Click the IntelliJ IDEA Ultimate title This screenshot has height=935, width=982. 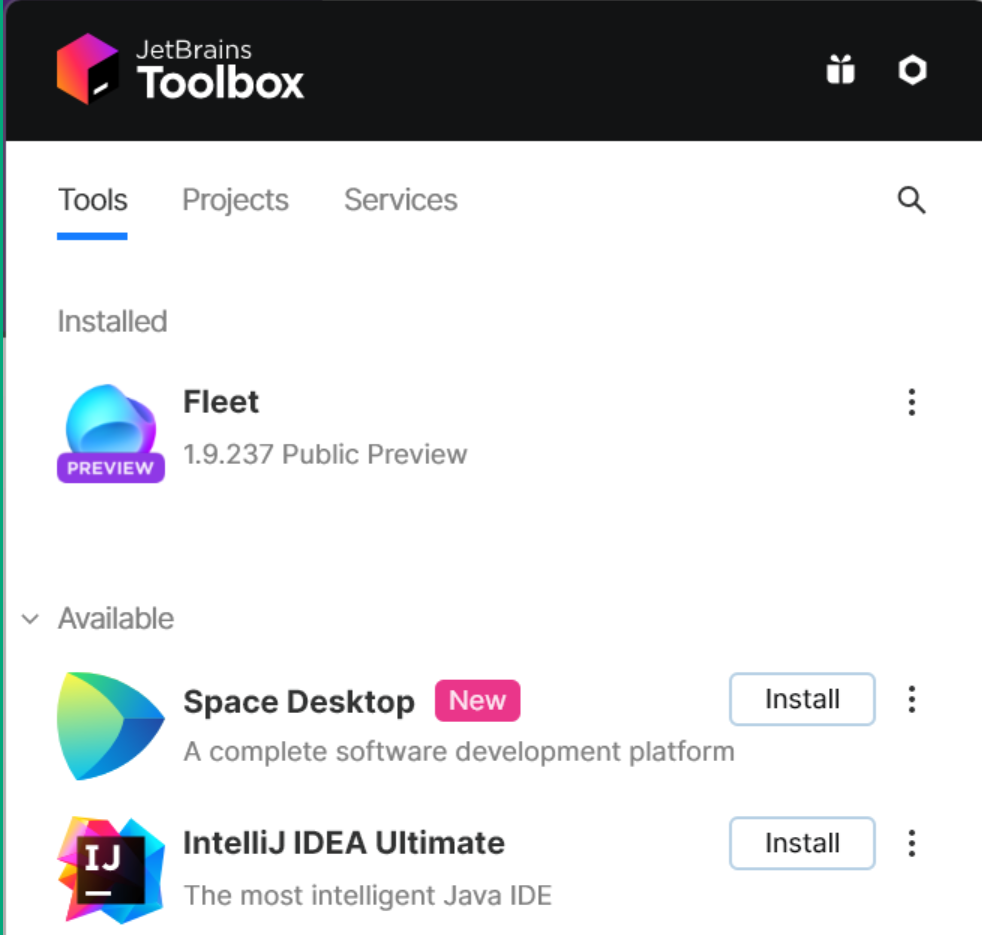[x=344, y=843]
